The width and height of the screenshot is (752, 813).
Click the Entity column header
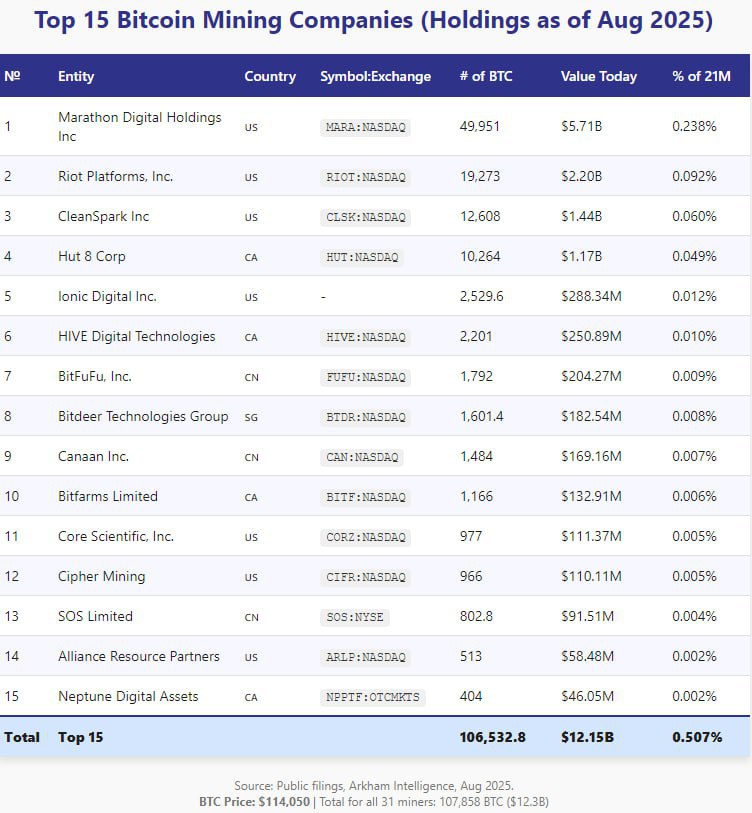coord(76,76)
